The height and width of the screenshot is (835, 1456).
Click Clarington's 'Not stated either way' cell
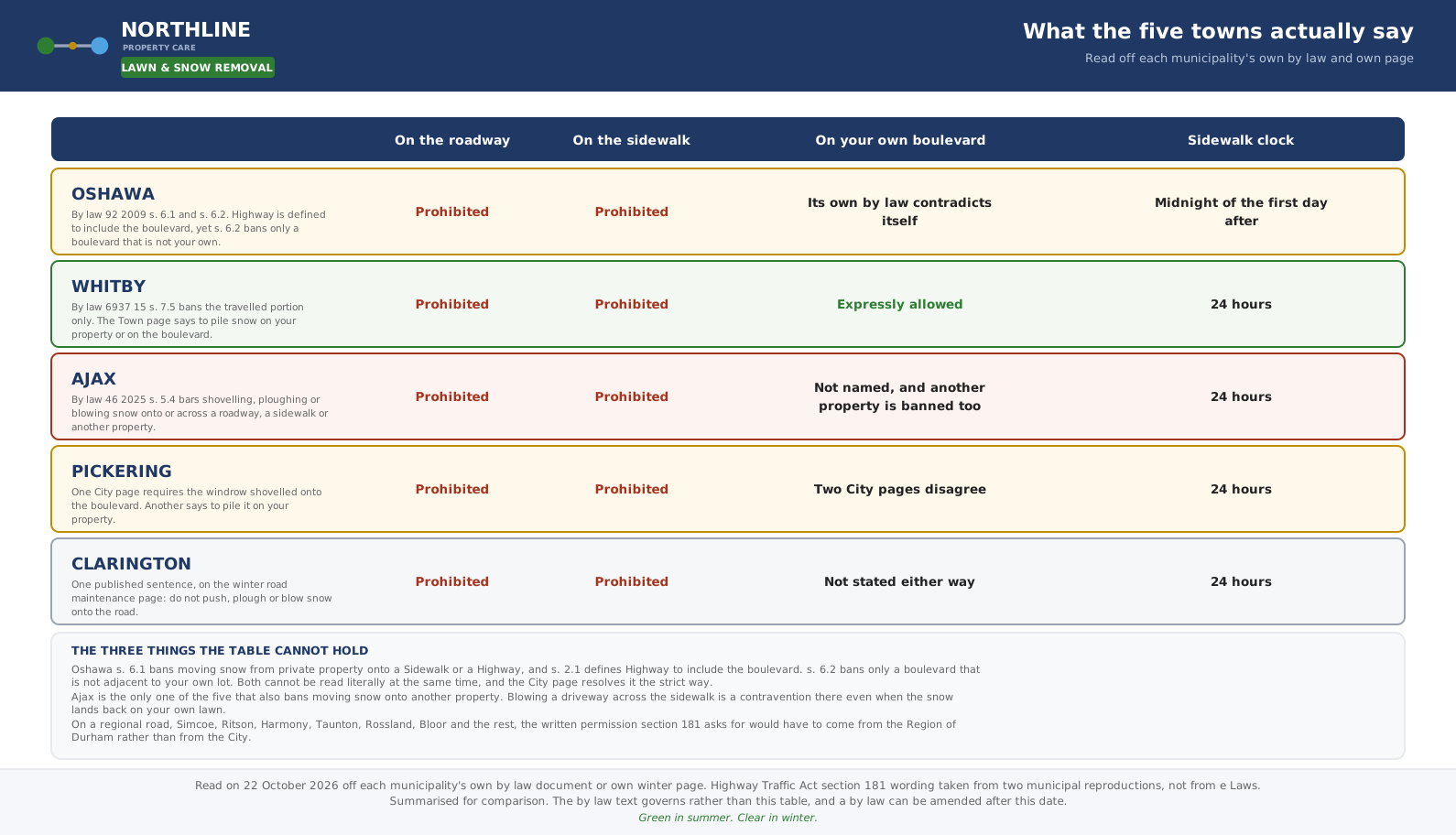point(900,581)
